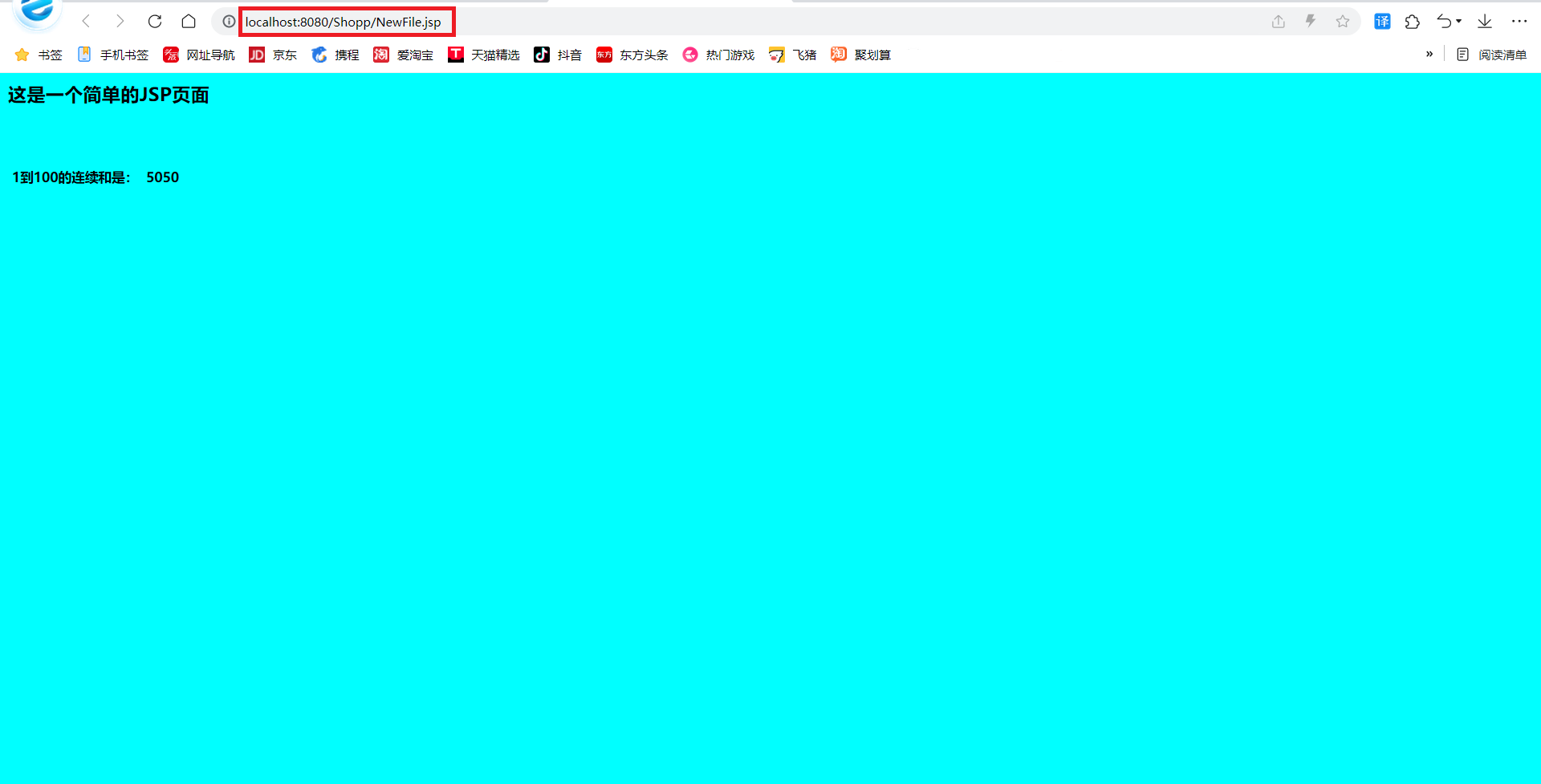Click the share icon in address bar
This screenshot has height=784, width=1541.
click(x=1279, y=22)
